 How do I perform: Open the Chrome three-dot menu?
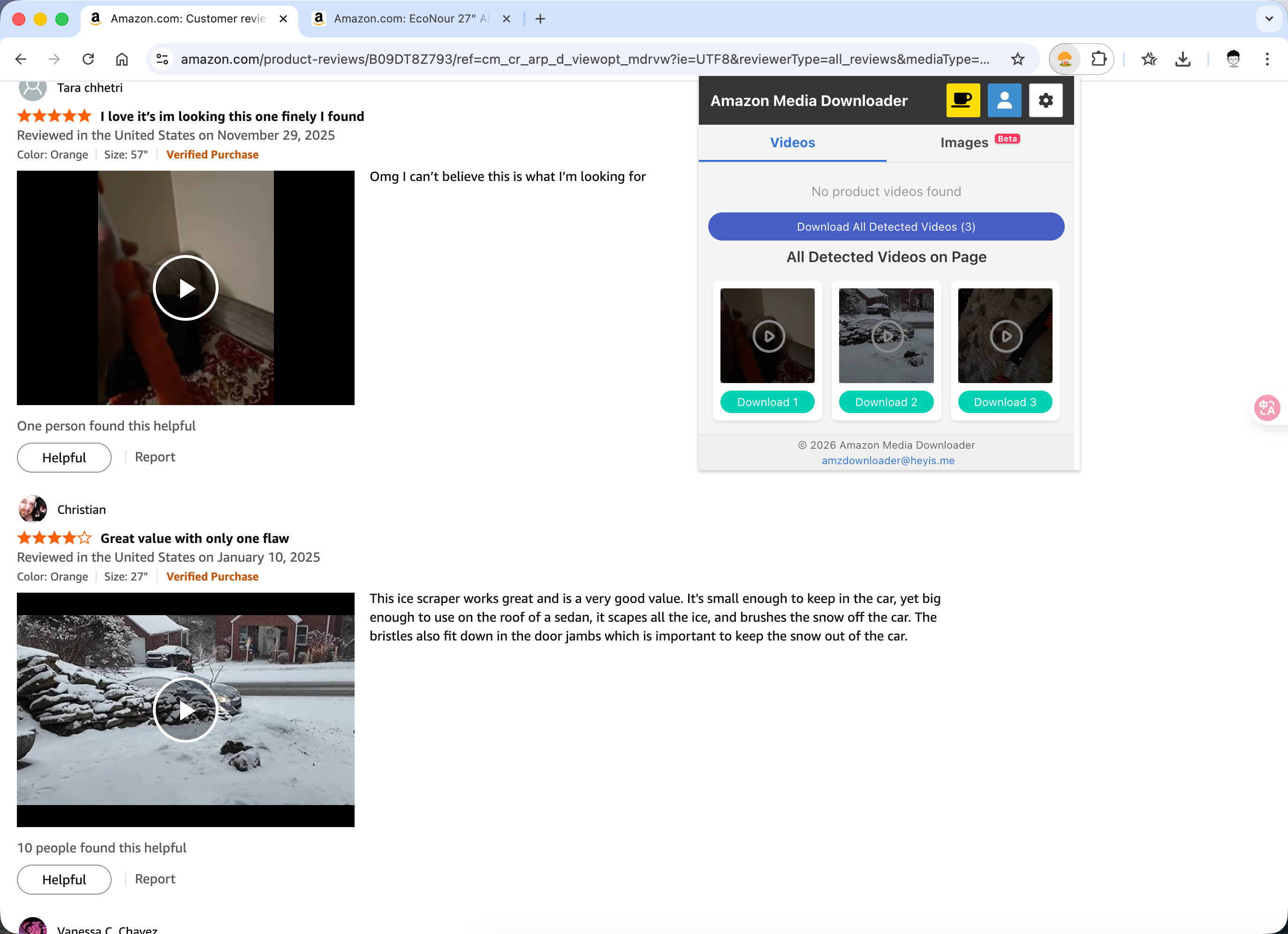point(1267,59)
